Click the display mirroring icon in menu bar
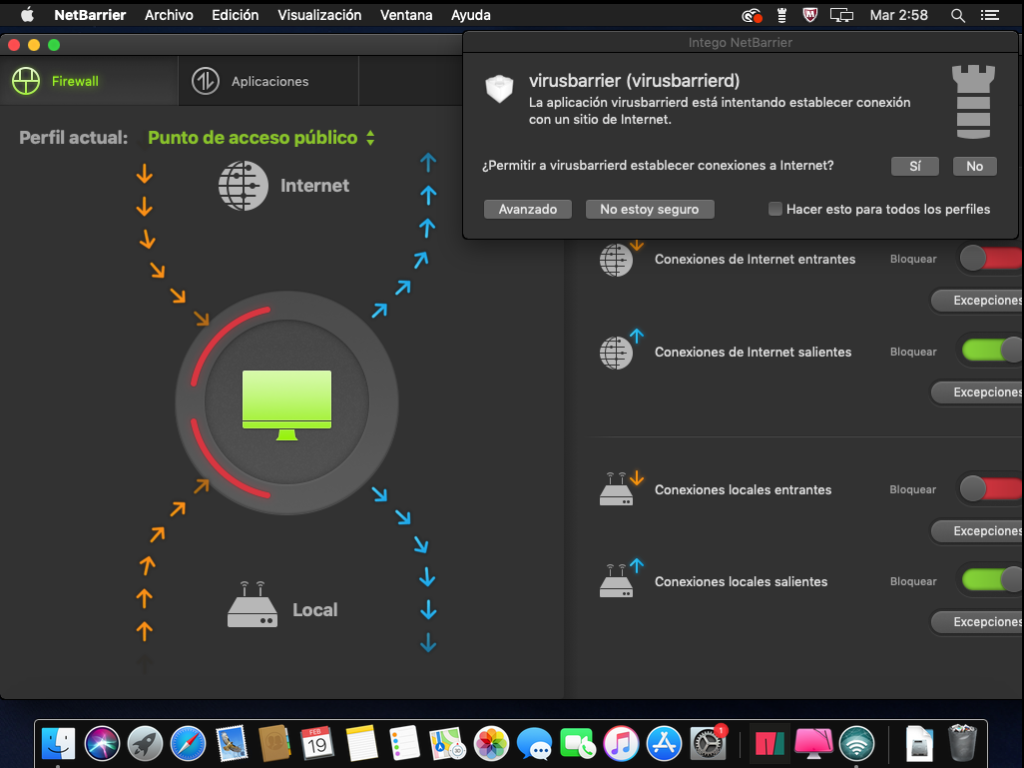The width and height of the screenshot is (1024, 768). [x=842, y=15]
